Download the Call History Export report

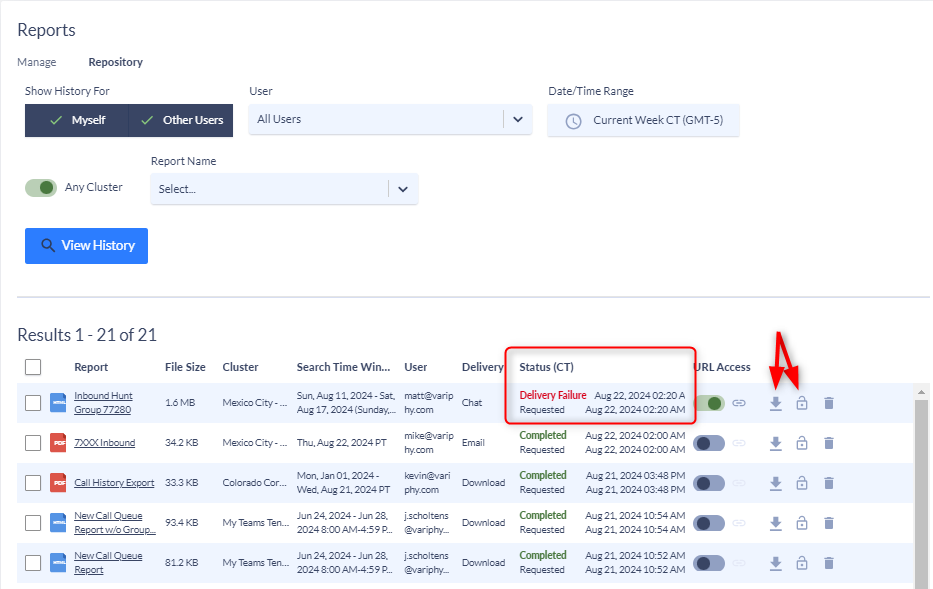click(775, 483)
